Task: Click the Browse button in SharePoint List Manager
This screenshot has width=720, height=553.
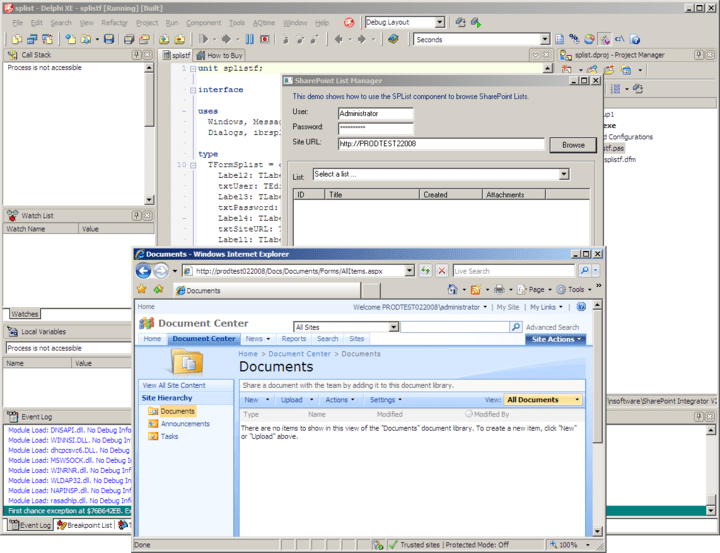Action: 572,145
